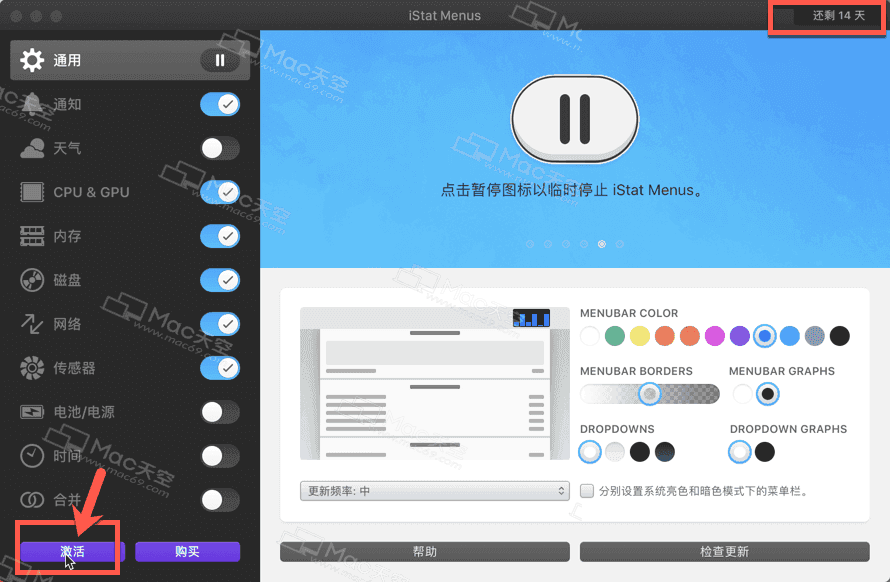Enable the 电池/电源 switch
The image size is (890, 582).
(220, 412)
